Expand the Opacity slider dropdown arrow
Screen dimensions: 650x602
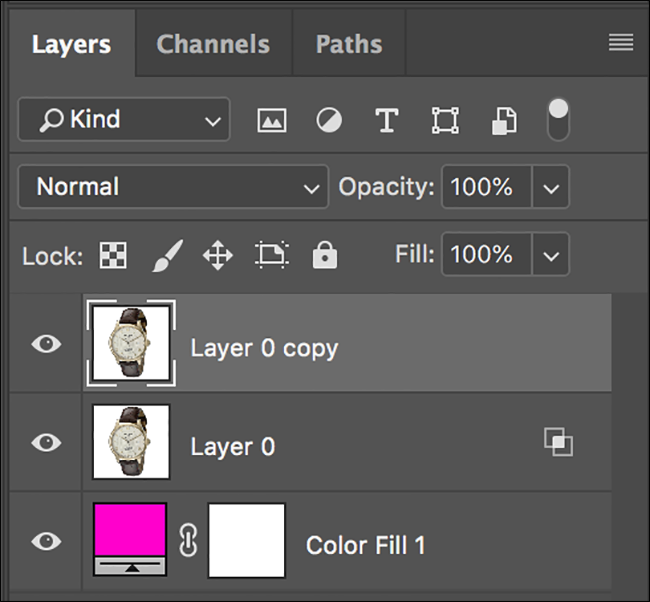tap(550, 187)
